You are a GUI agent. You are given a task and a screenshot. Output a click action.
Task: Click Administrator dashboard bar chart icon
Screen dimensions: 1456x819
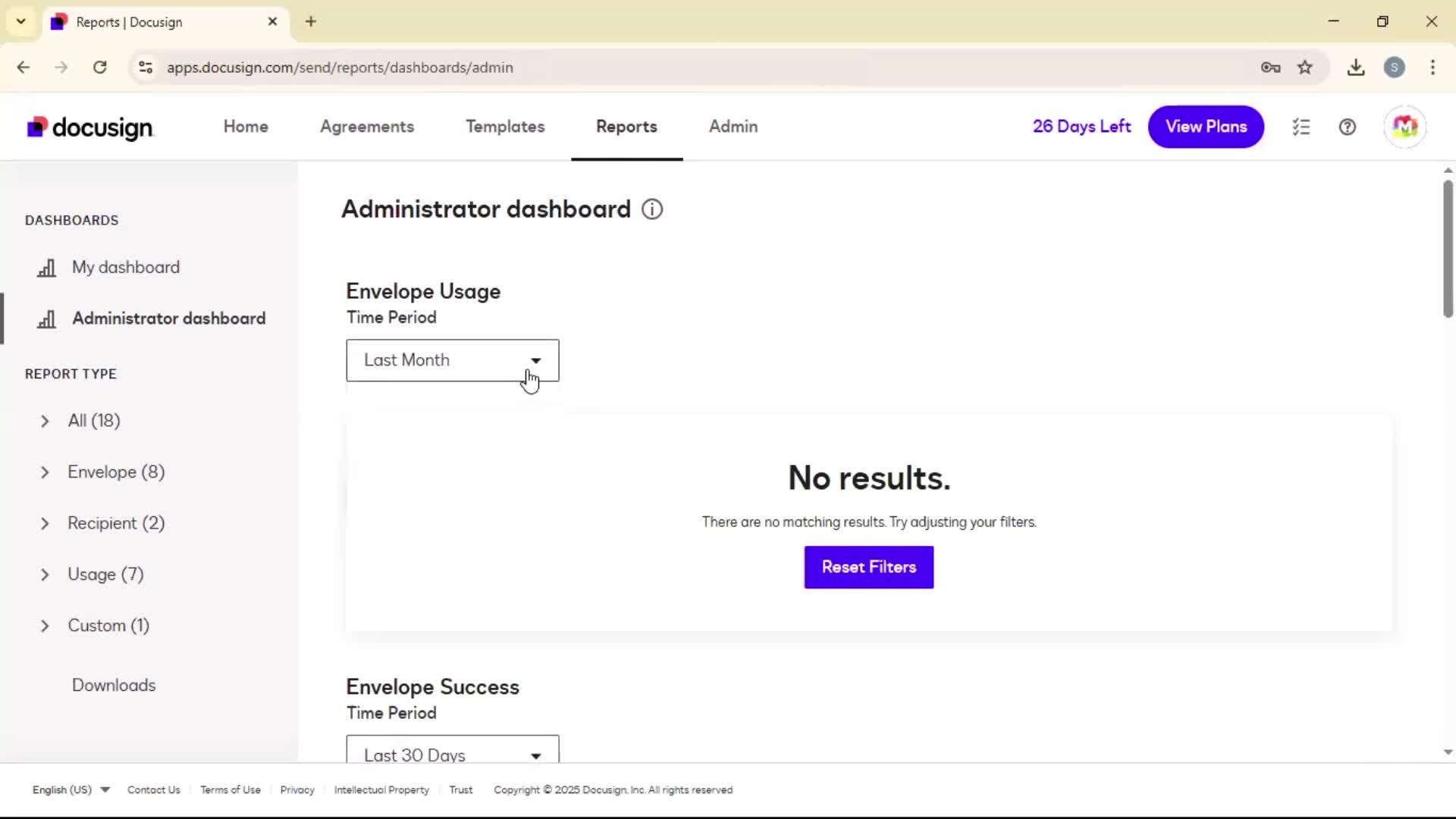[47, 318]
